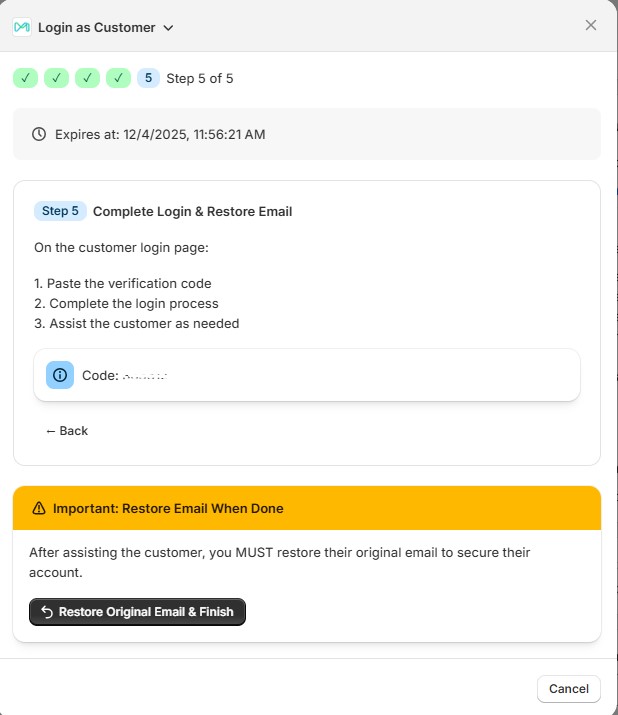This screenshot has height=715, width=618.
Task: Go back using the Back link
Action: coord(67,431)
